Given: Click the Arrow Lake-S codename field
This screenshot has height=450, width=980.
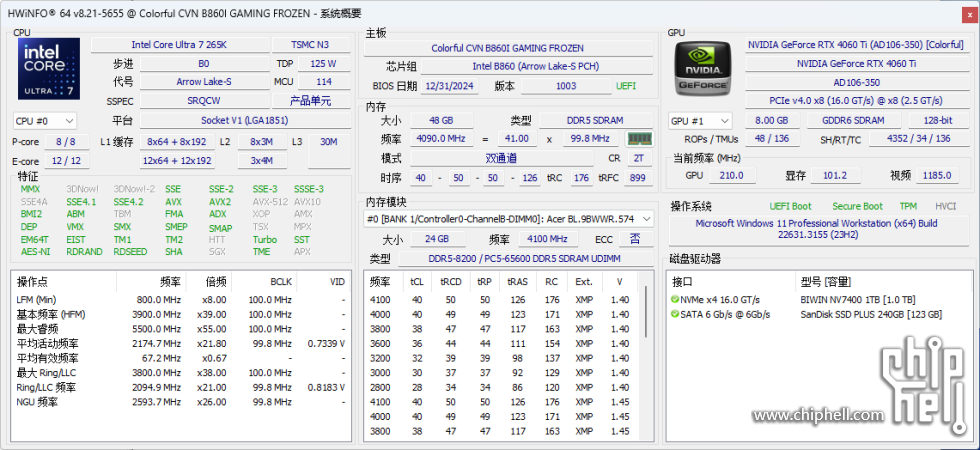Looking at the screenshot, I should point(204,82).
